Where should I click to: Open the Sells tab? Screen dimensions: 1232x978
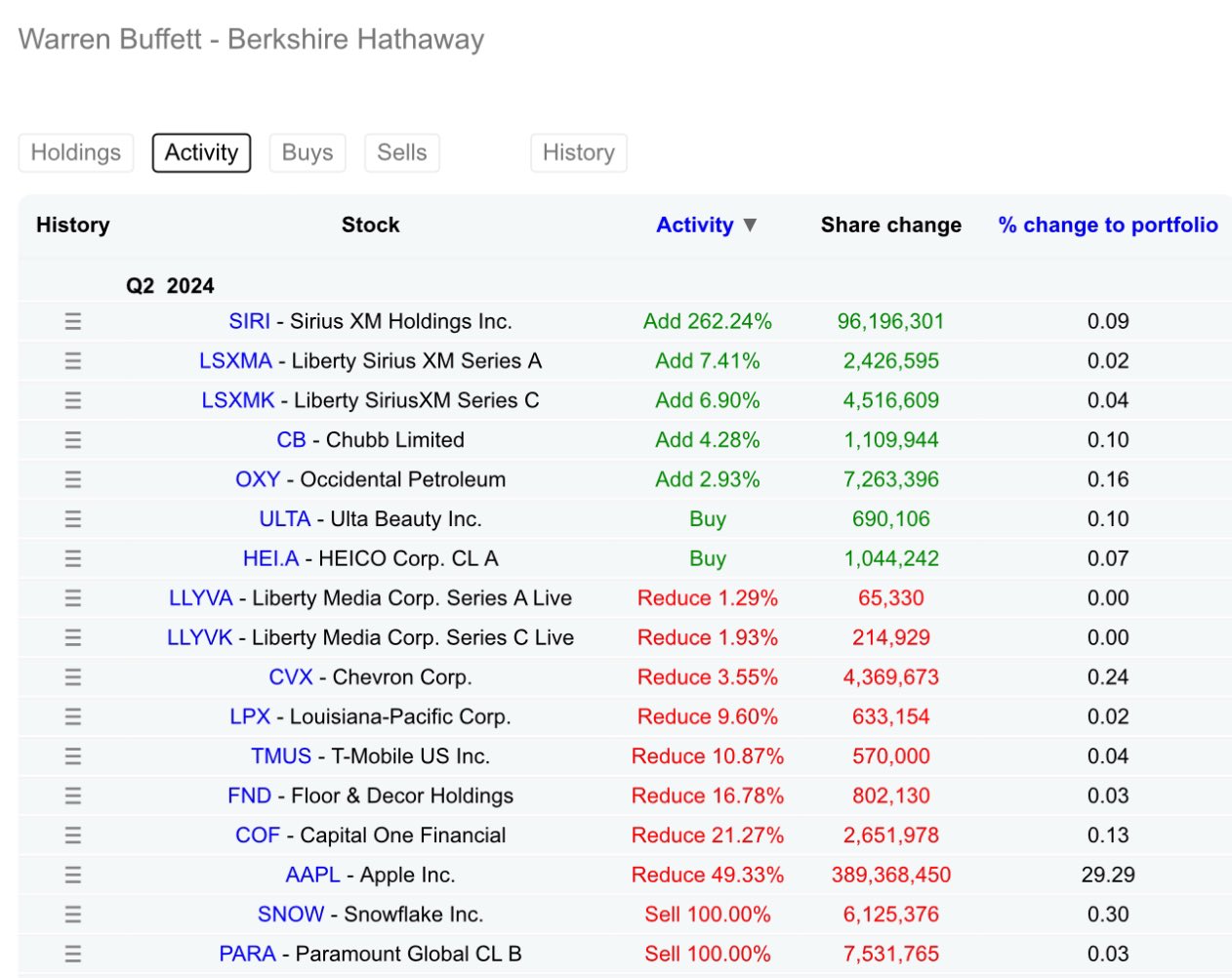402,153
